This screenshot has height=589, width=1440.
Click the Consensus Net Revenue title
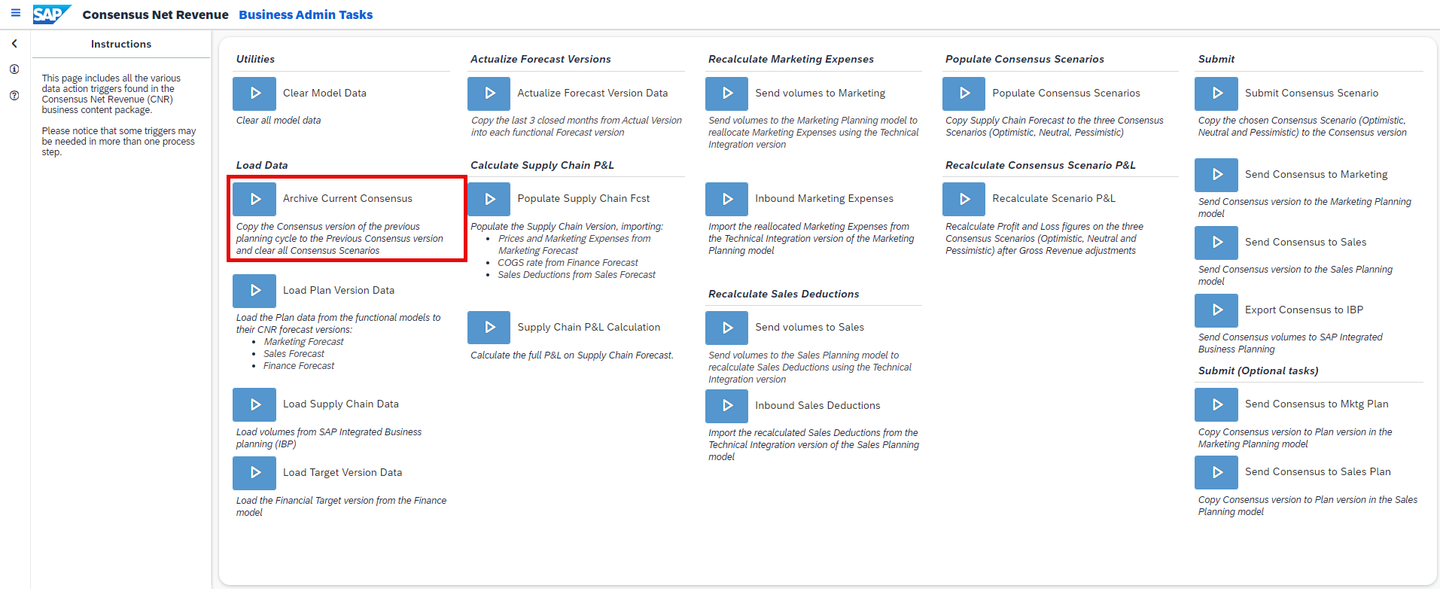(x=155, y=15)
